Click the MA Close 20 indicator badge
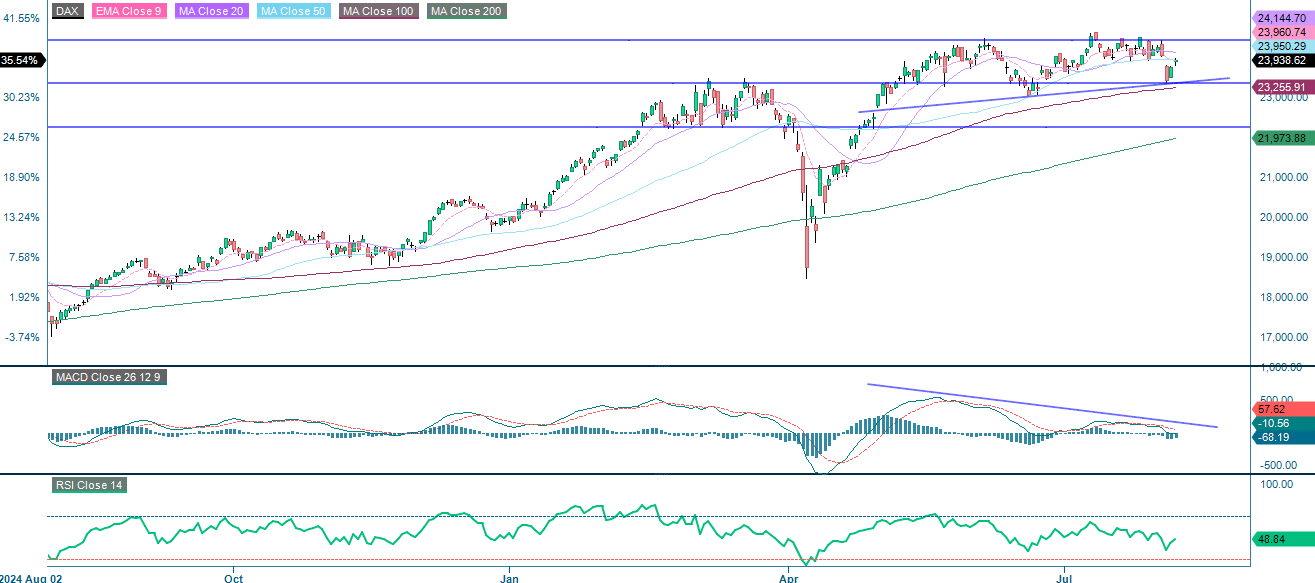The height and width of the screenshot is (583, 1315). coord(211,10)
